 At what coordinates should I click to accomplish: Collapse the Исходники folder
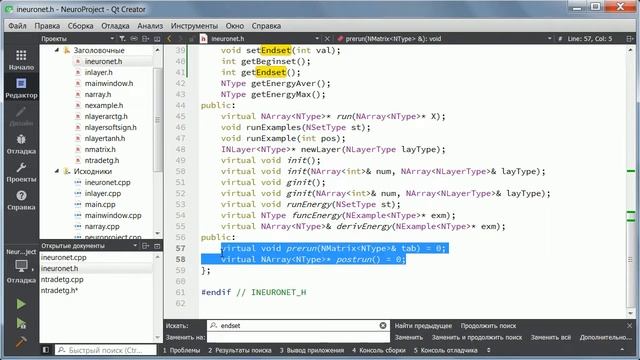coord(57,171)
